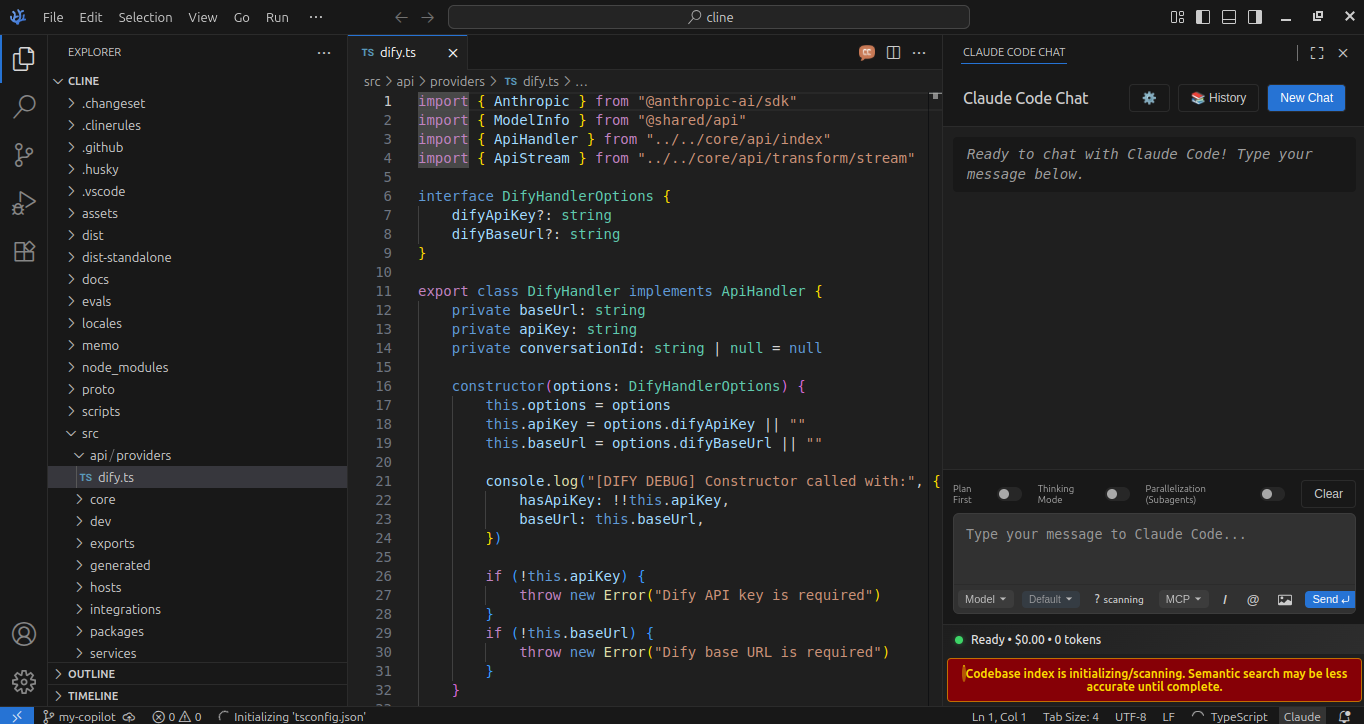Open the Selection menu
This screenshot has width=1364, height=724.
(x=145, y=17)
